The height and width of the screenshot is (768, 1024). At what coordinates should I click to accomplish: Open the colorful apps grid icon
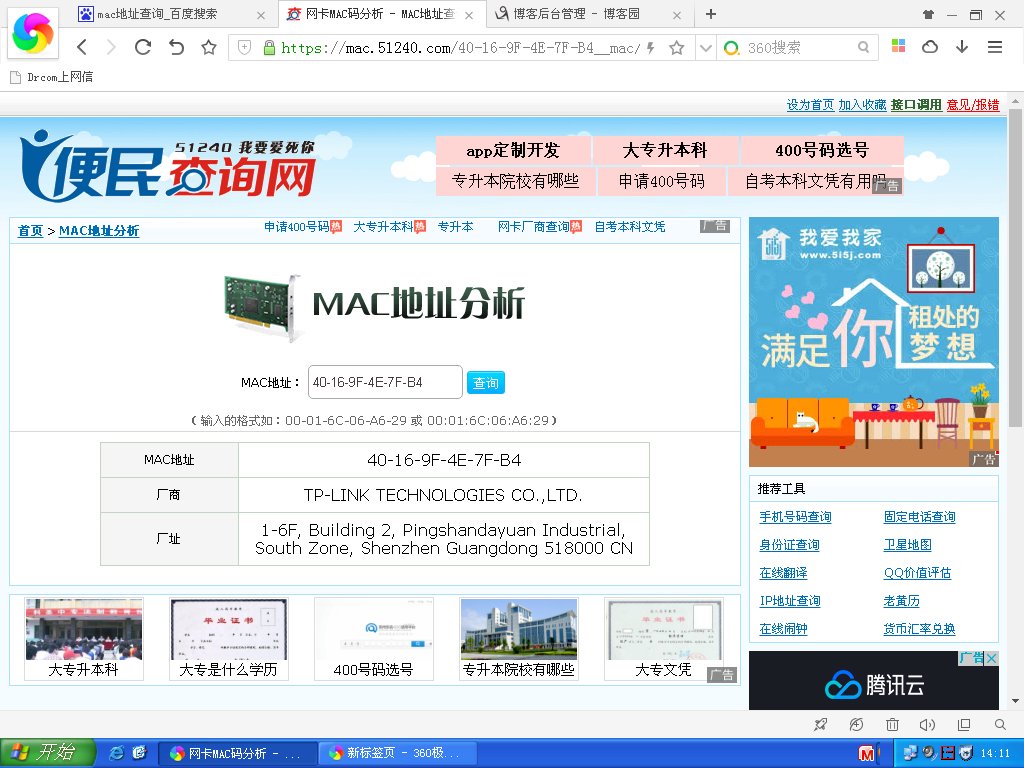coord(899,46)
